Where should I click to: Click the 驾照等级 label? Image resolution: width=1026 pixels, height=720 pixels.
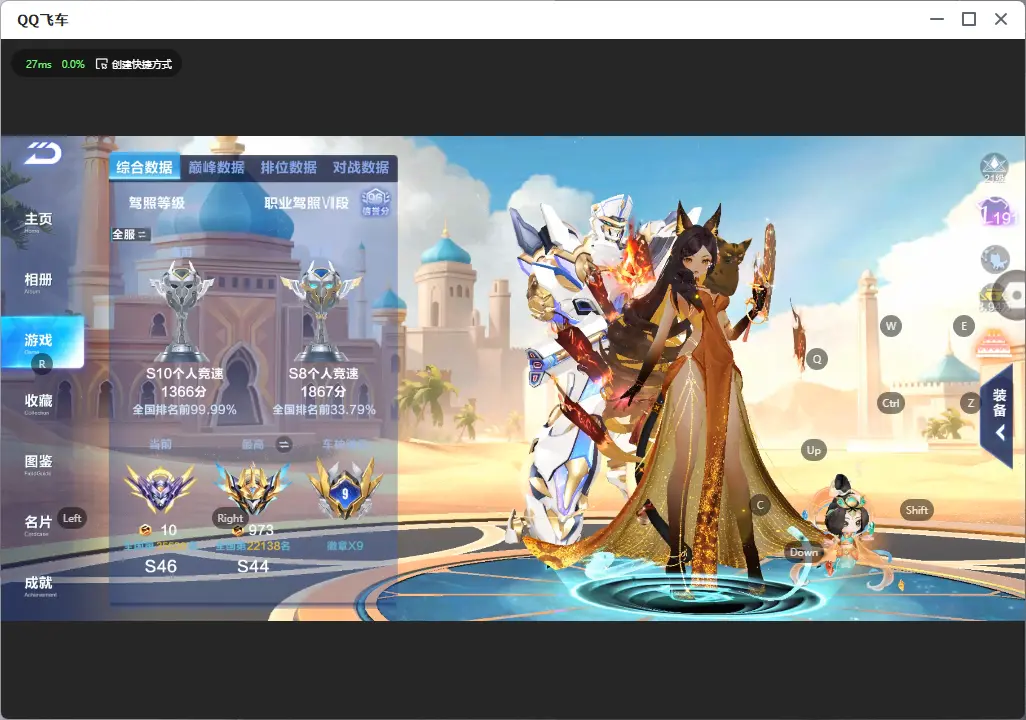tap(156, 203)
